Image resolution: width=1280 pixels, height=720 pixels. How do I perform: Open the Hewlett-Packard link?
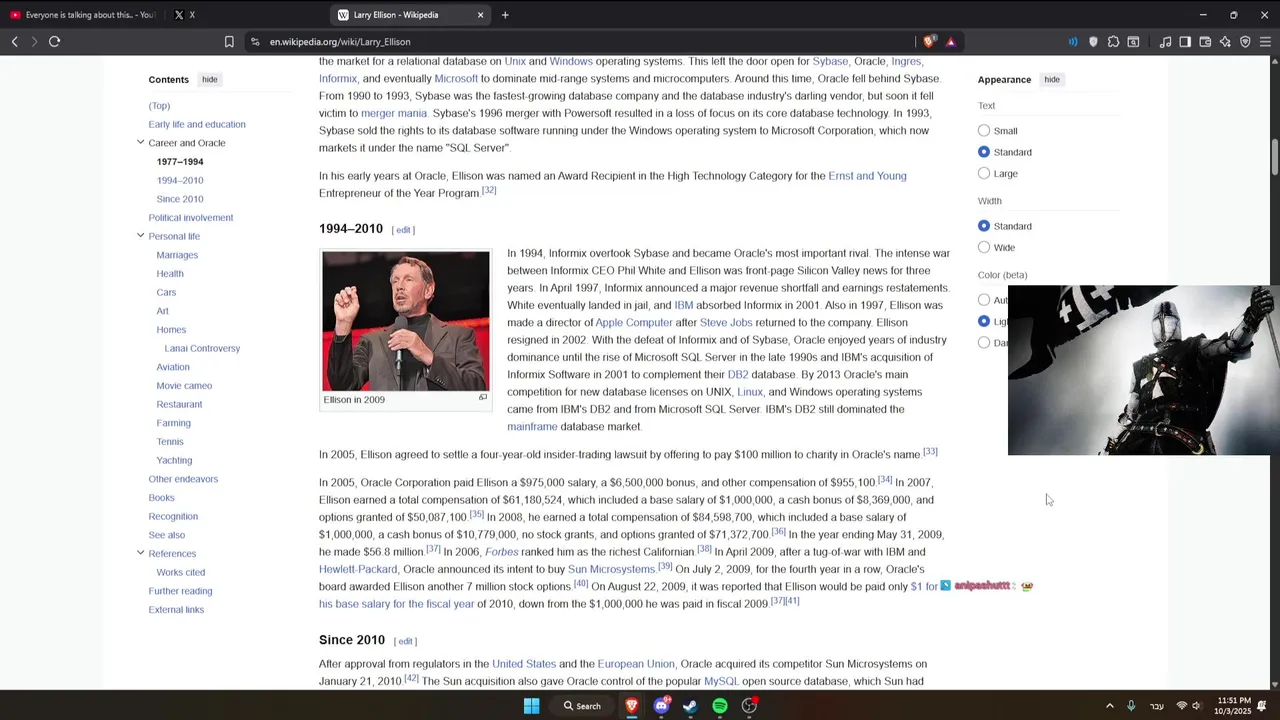[x=358, y=569]
